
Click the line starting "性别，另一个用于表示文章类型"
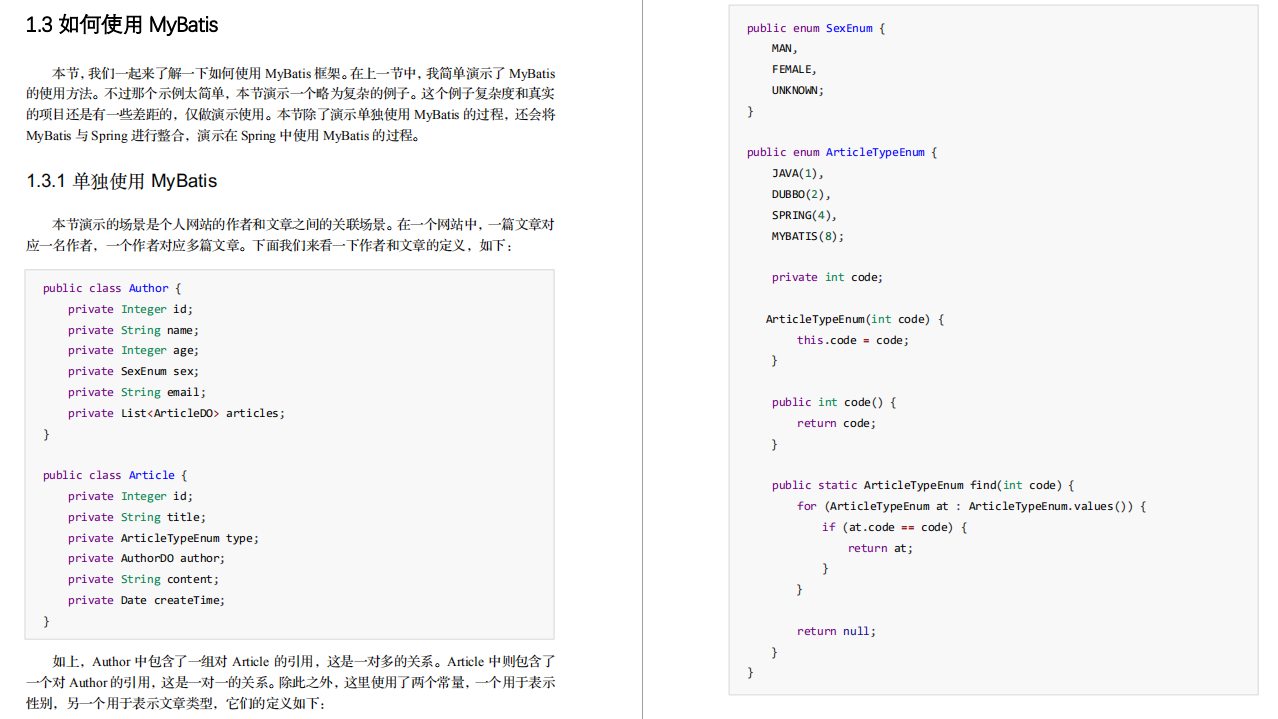[176, 703]
